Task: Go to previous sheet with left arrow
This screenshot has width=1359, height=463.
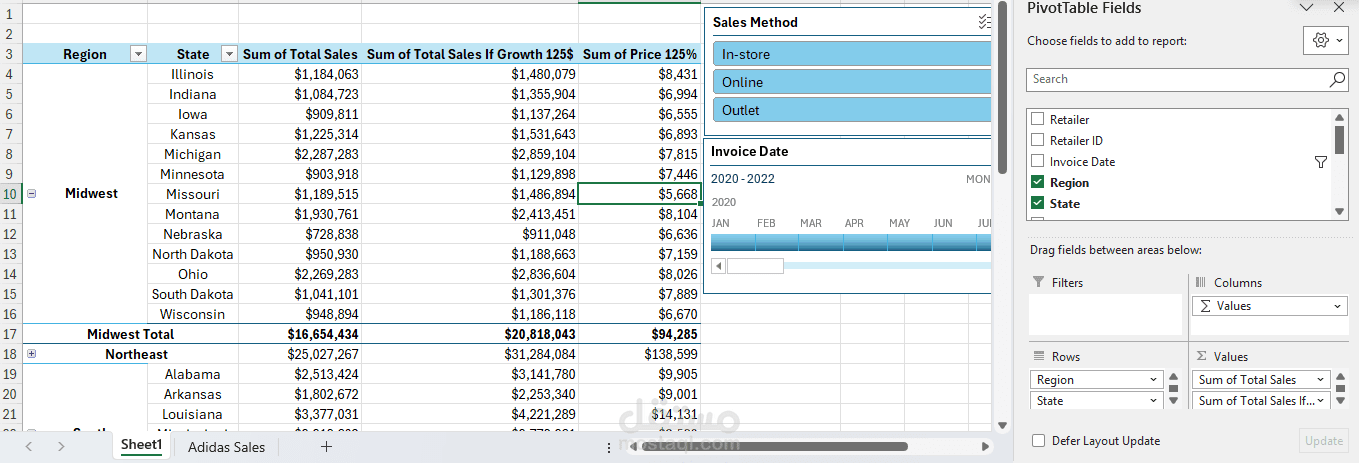Action: [29, 447]
